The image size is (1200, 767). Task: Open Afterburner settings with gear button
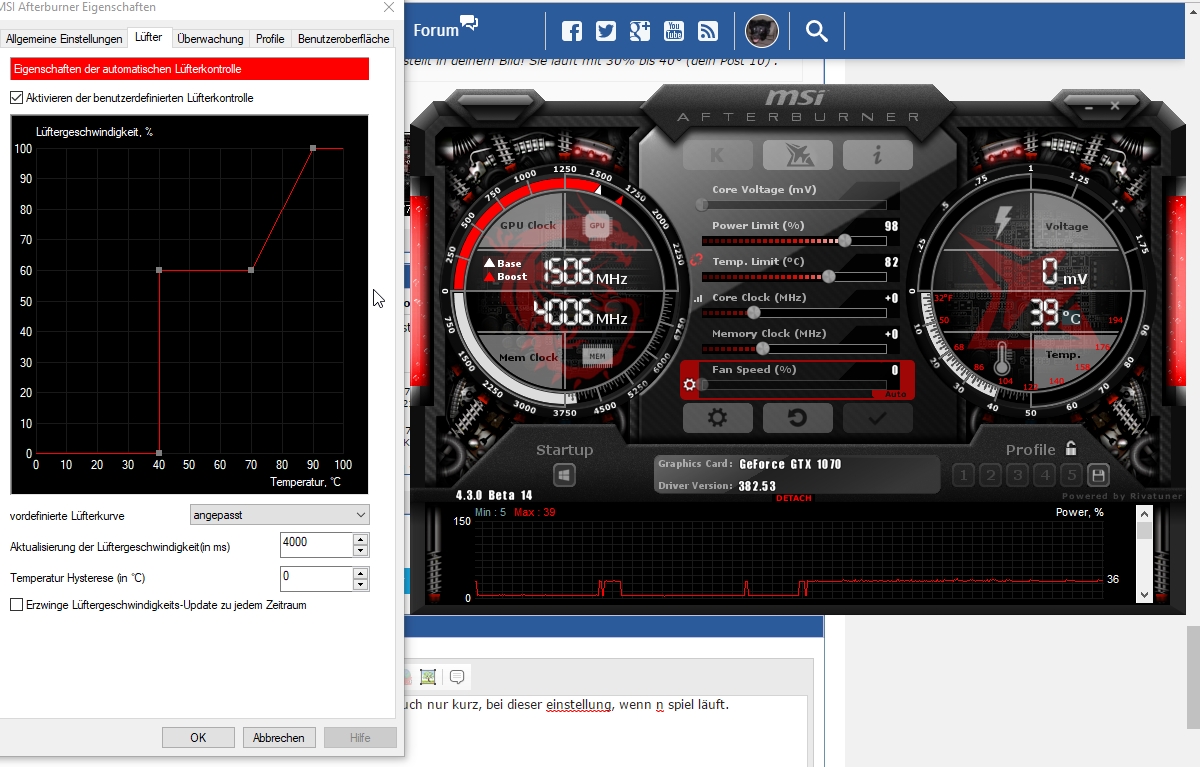click(x=717, y=417)
